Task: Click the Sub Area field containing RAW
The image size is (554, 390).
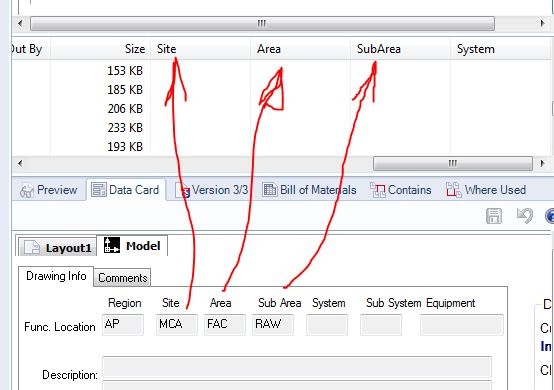Action: (273, 324)
